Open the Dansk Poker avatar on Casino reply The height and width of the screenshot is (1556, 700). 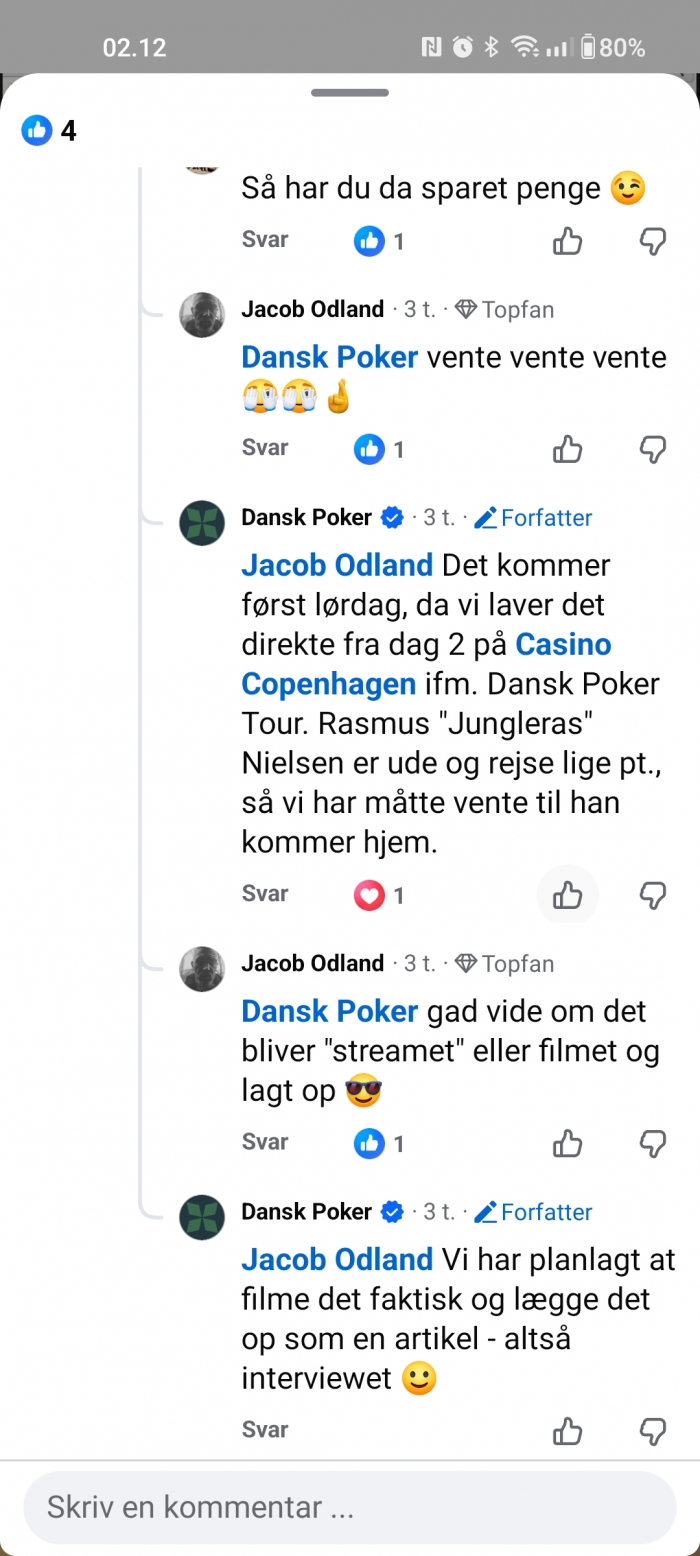click(201, 522)
